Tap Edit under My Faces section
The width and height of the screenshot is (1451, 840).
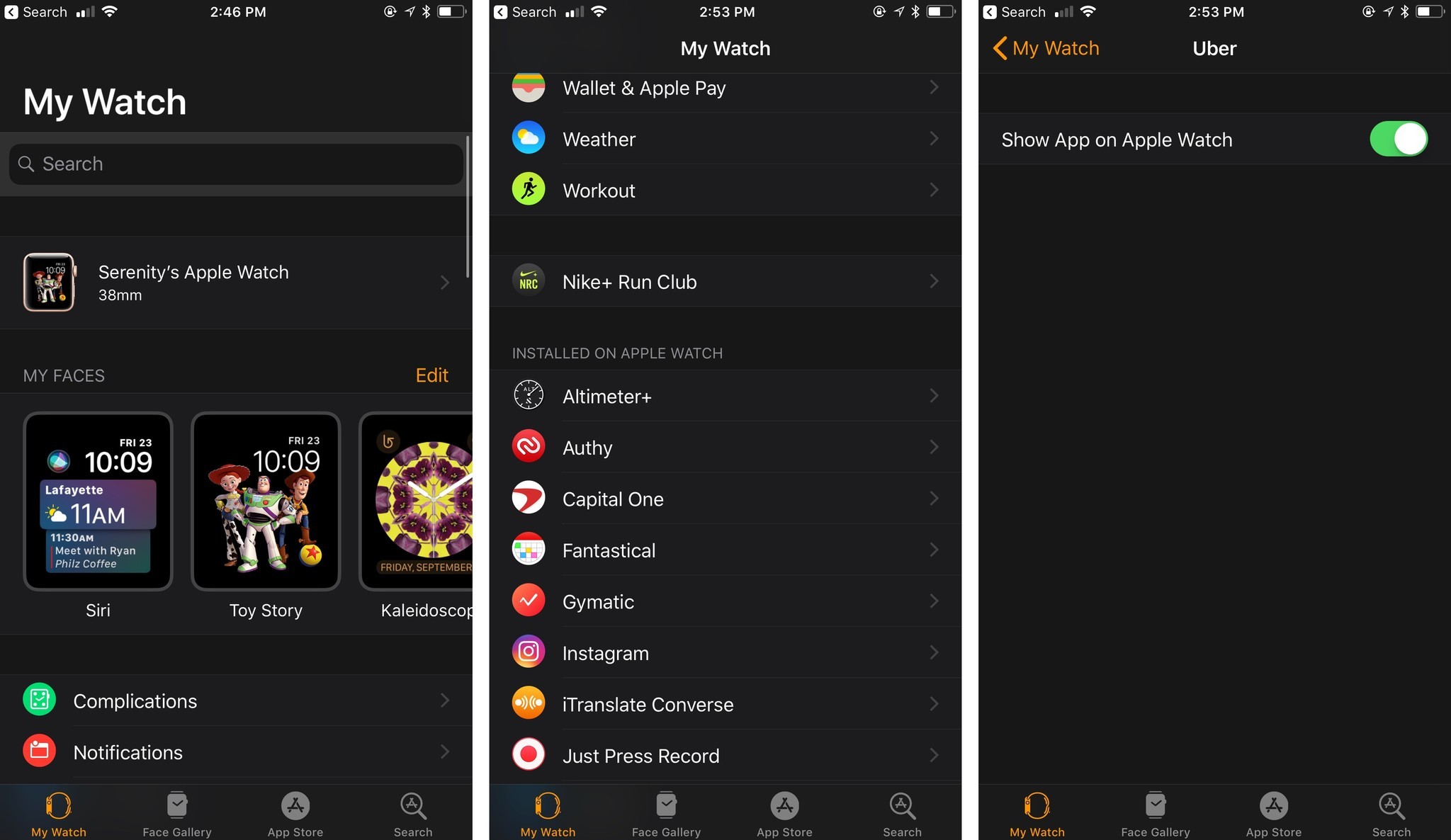432,375
